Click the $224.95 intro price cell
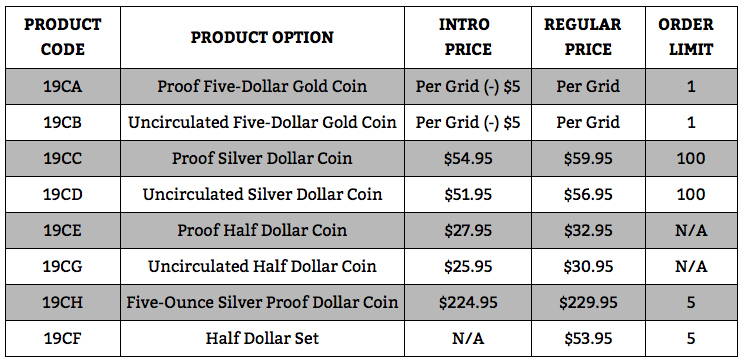Viewport: 744px width, 364px height. [x=468, y=302]
